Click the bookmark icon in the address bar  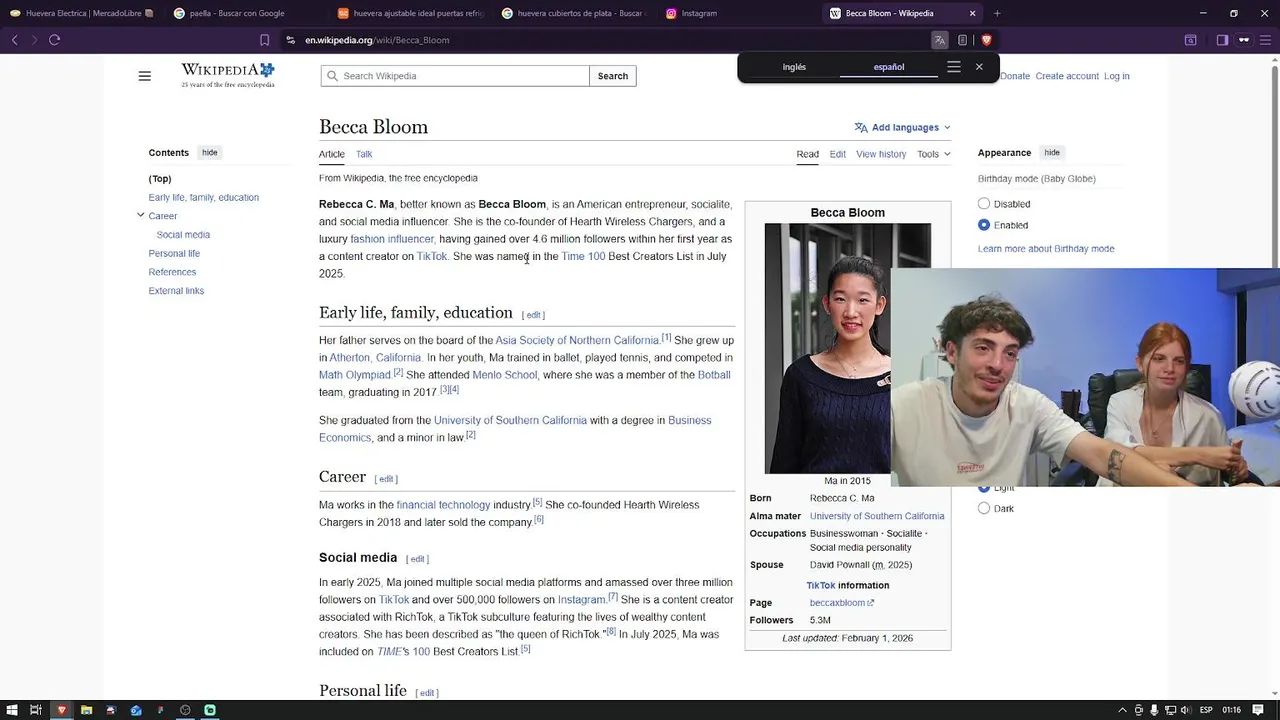pyautogui.click(x=264, y=40)
